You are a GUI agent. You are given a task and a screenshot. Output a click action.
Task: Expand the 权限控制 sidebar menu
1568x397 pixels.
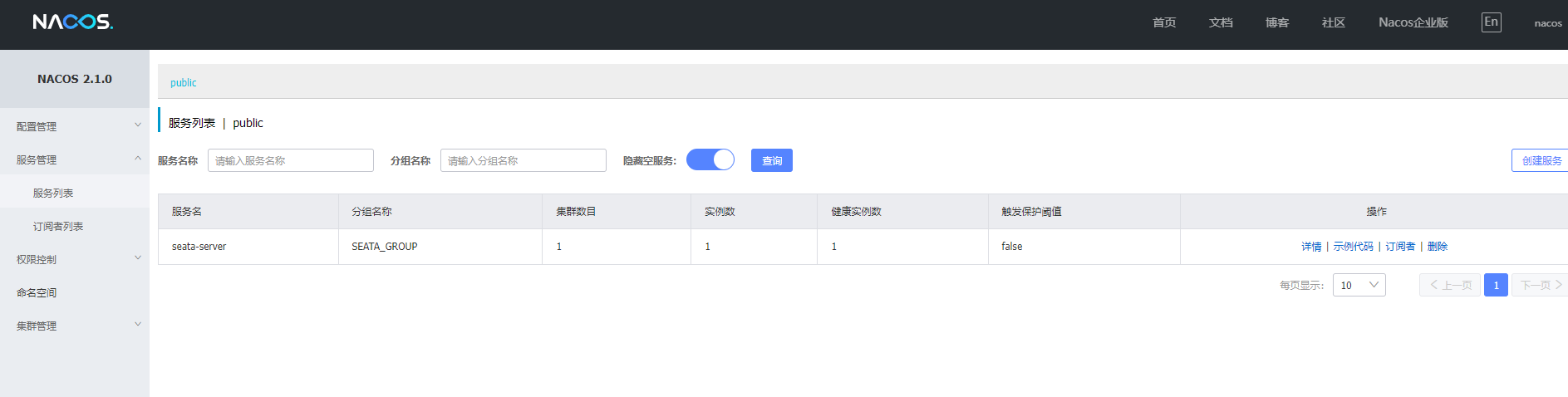click(75, 259)
